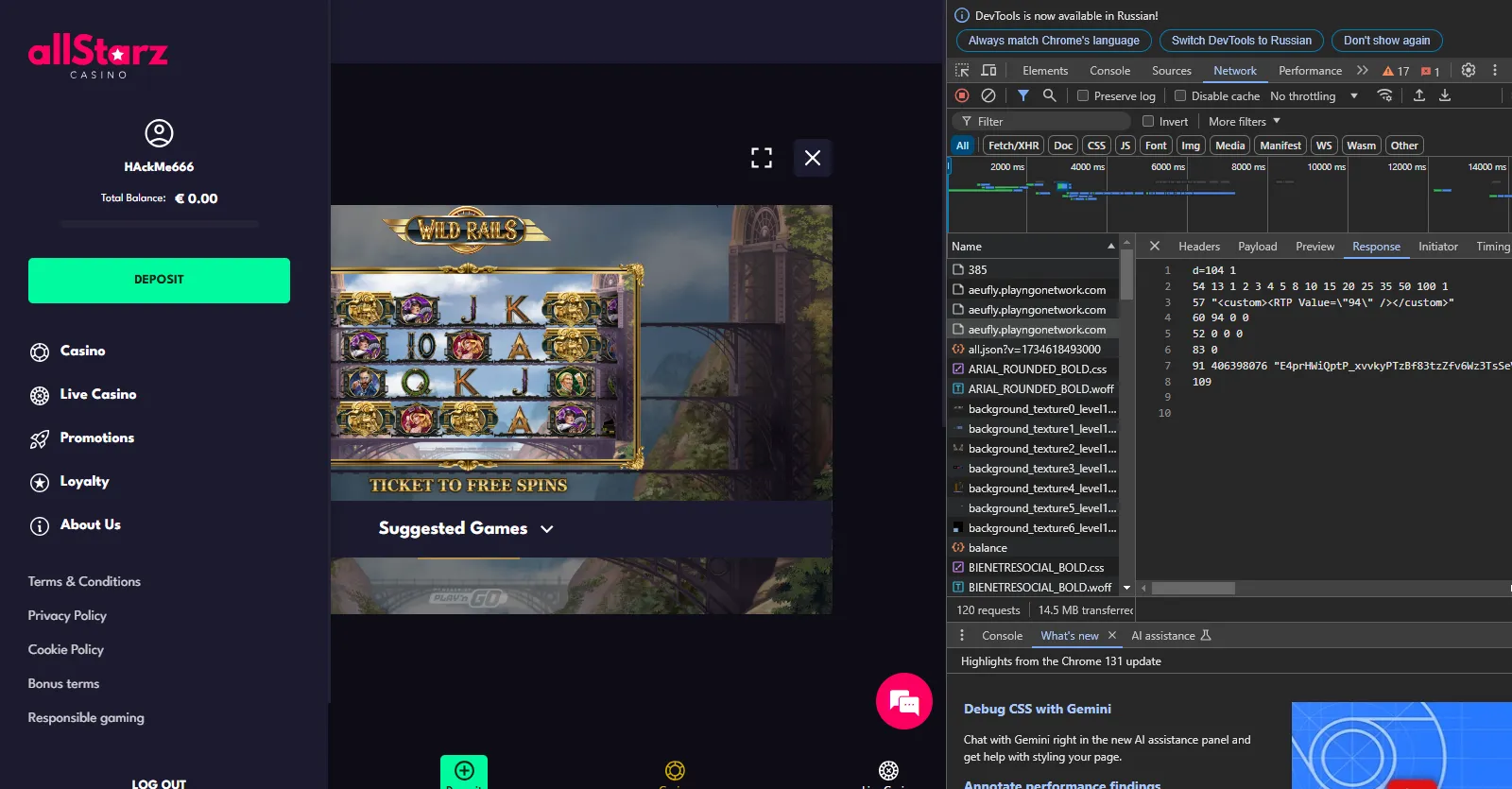Screen dimensions: 1512x789
Task: Click Don't show again button
Action: coord(1386,41)
